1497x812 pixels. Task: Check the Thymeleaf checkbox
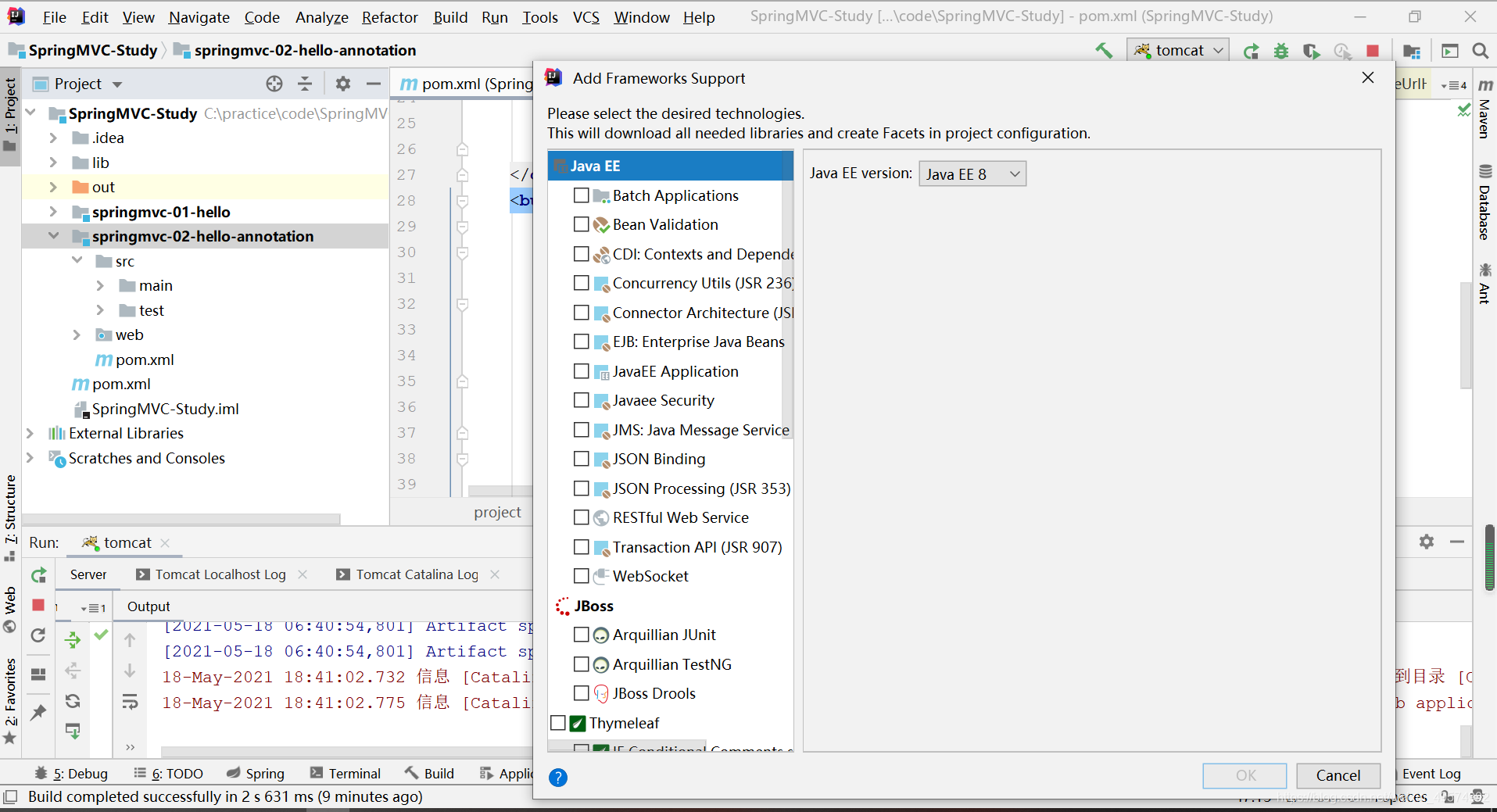pos(558,723)
